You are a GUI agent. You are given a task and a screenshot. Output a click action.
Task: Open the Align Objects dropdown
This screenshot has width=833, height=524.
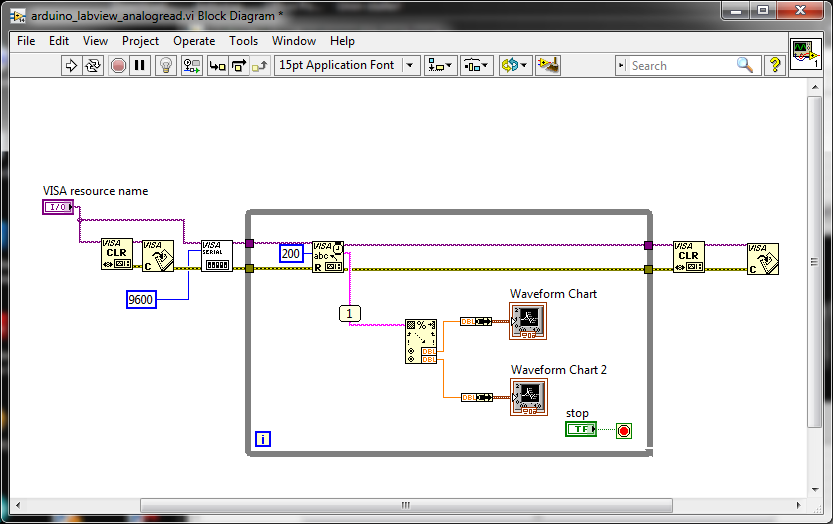[440, 65]
